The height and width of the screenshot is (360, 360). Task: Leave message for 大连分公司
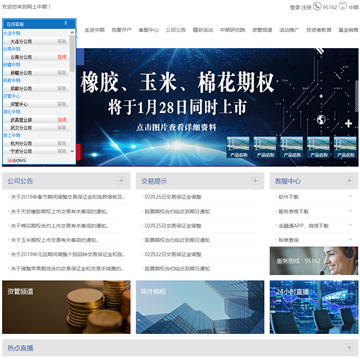tap(62, 41)
